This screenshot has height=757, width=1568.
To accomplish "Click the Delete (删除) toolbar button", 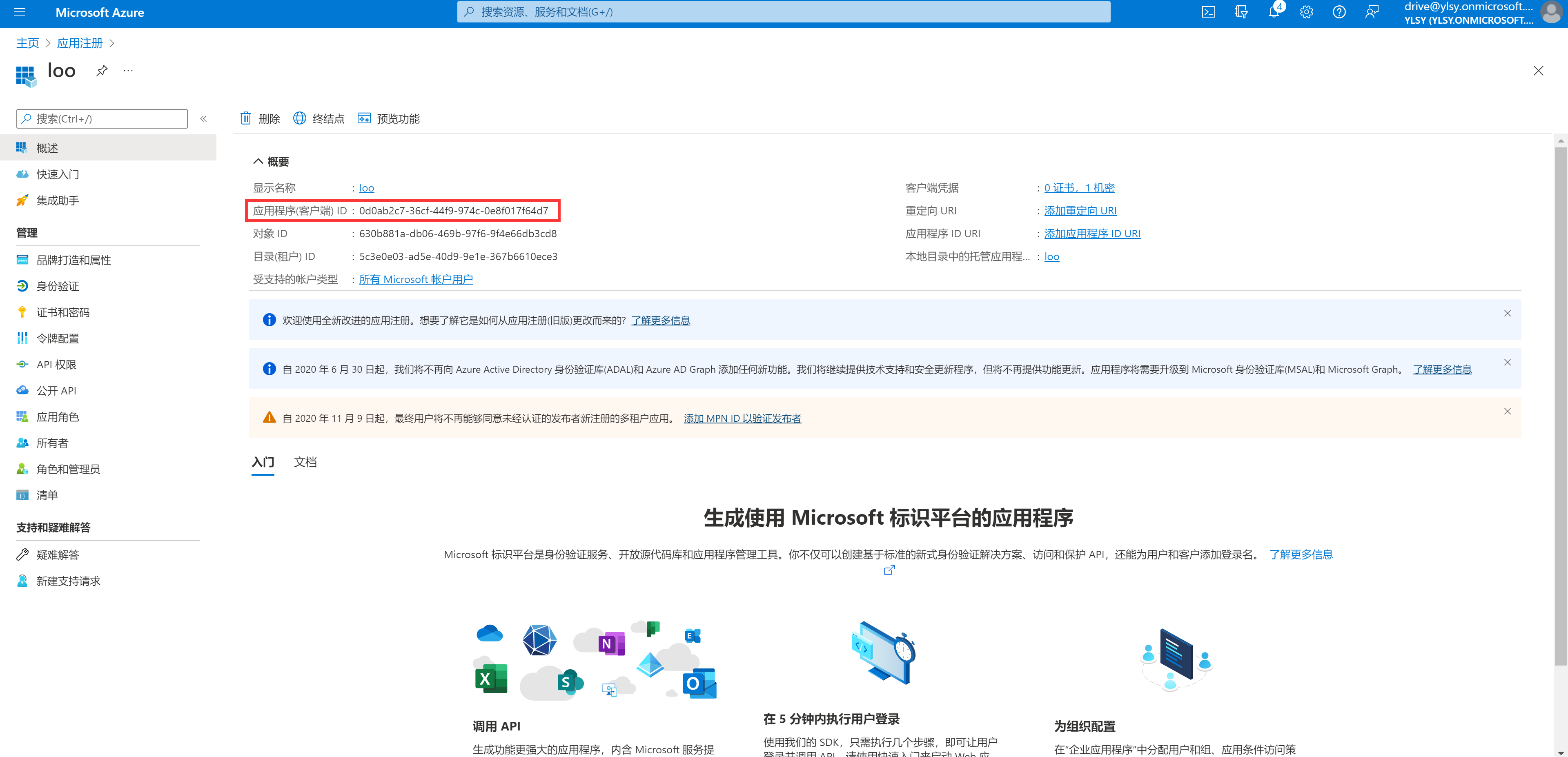I will tap(260, 119).
